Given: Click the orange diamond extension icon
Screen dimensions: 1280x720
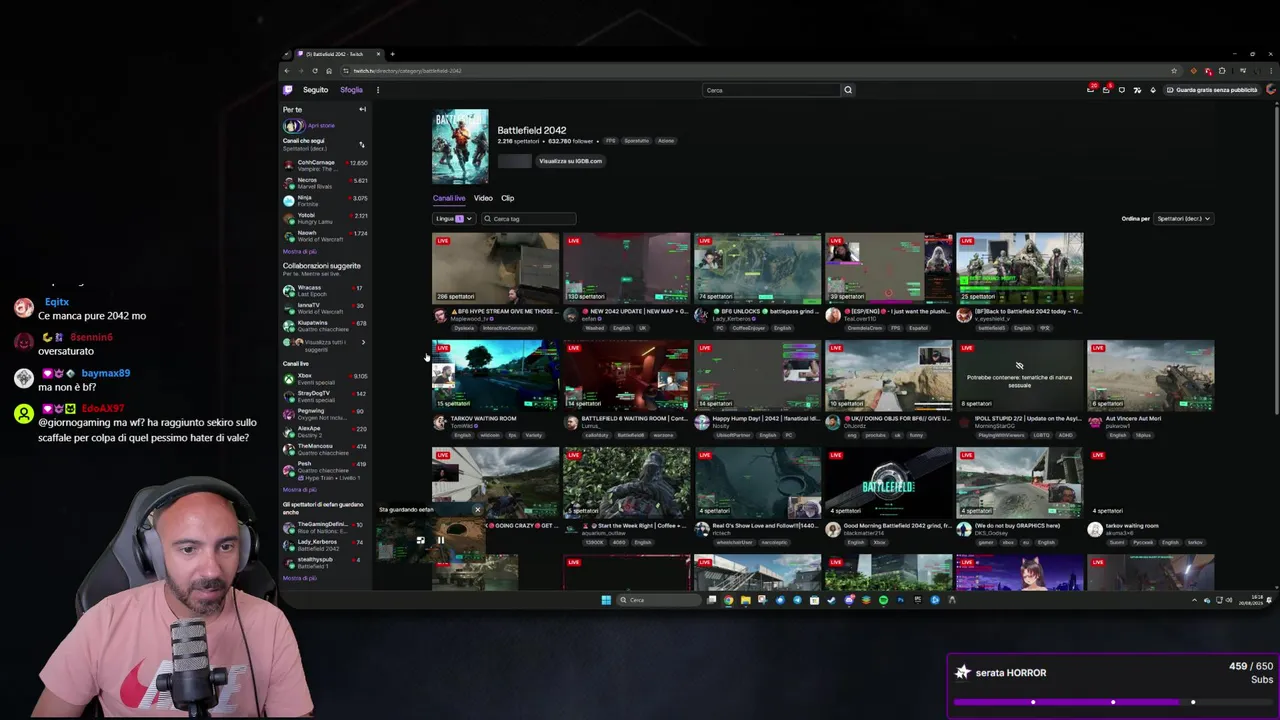Looking at the screenshot, I should [1193, 71].
